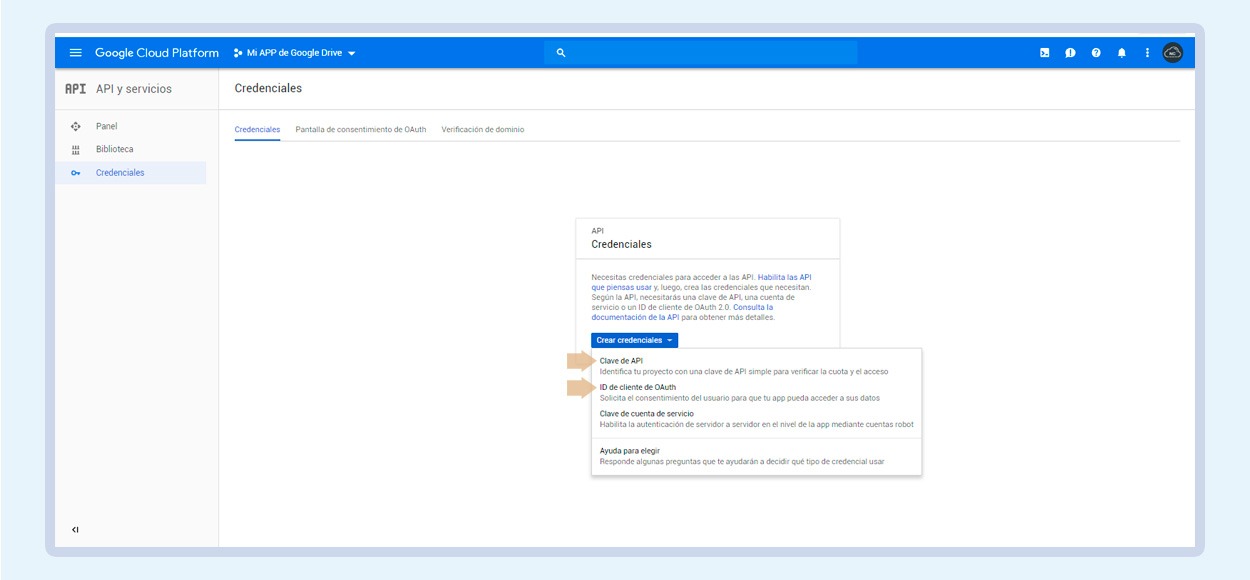Screen dimensions: 1250x580
Task: Open the account avatar
Action: (x=1173, y=53)
